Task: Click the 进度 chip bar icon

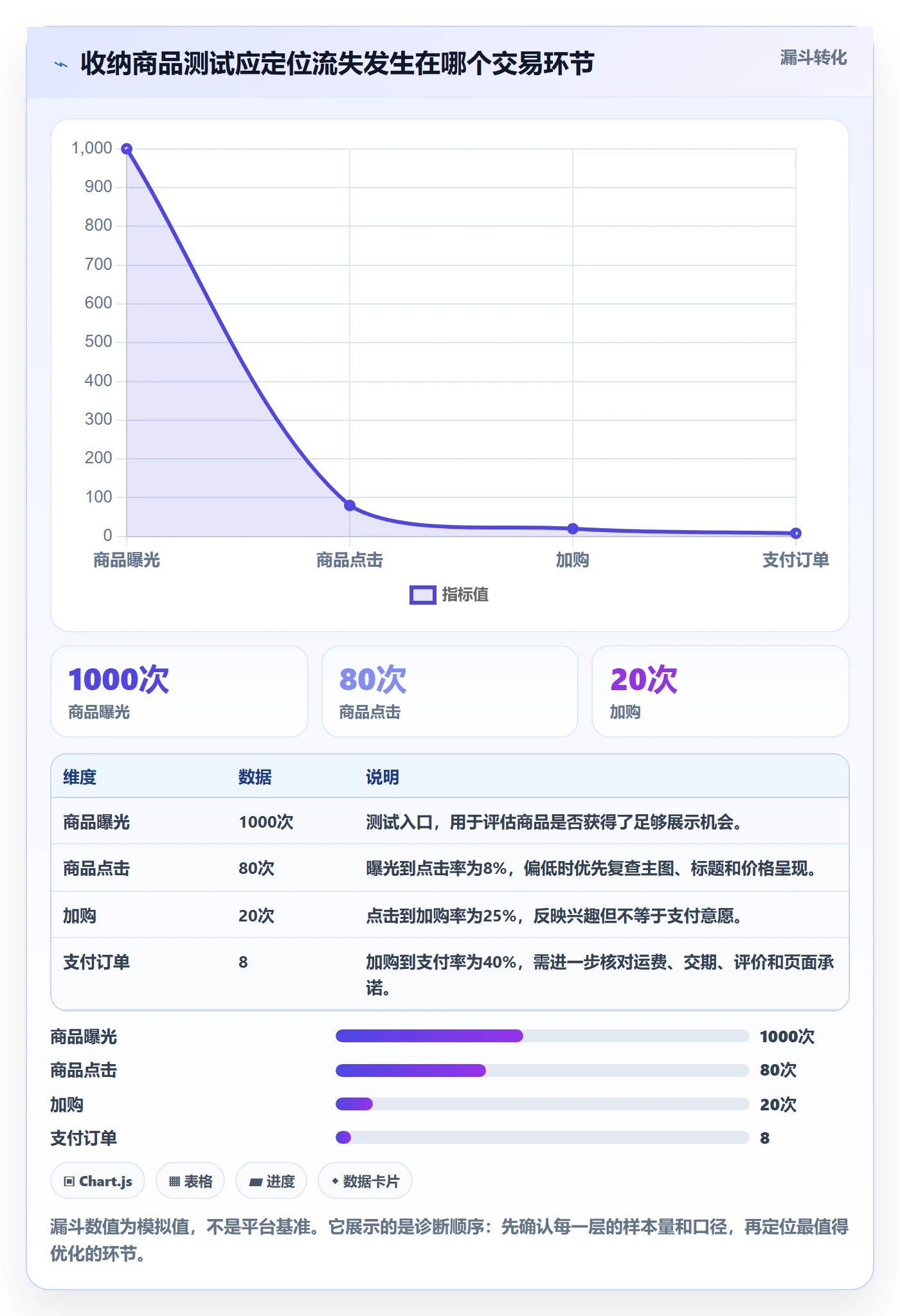Action: [x=256, y=1182]
